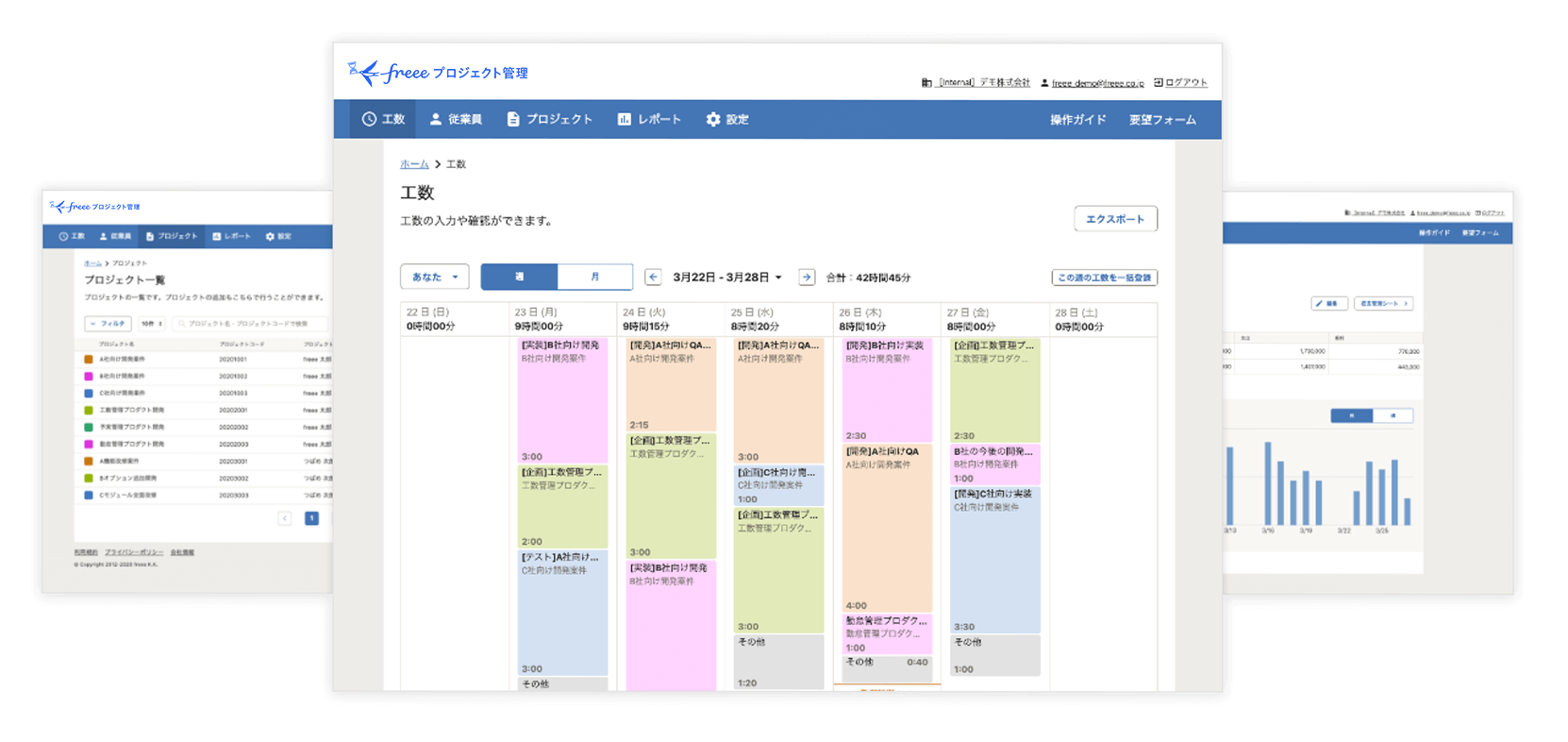Select Cモジュール全面改修 project row
Viewport: 1568px width, 742px height.
(204, 495)
